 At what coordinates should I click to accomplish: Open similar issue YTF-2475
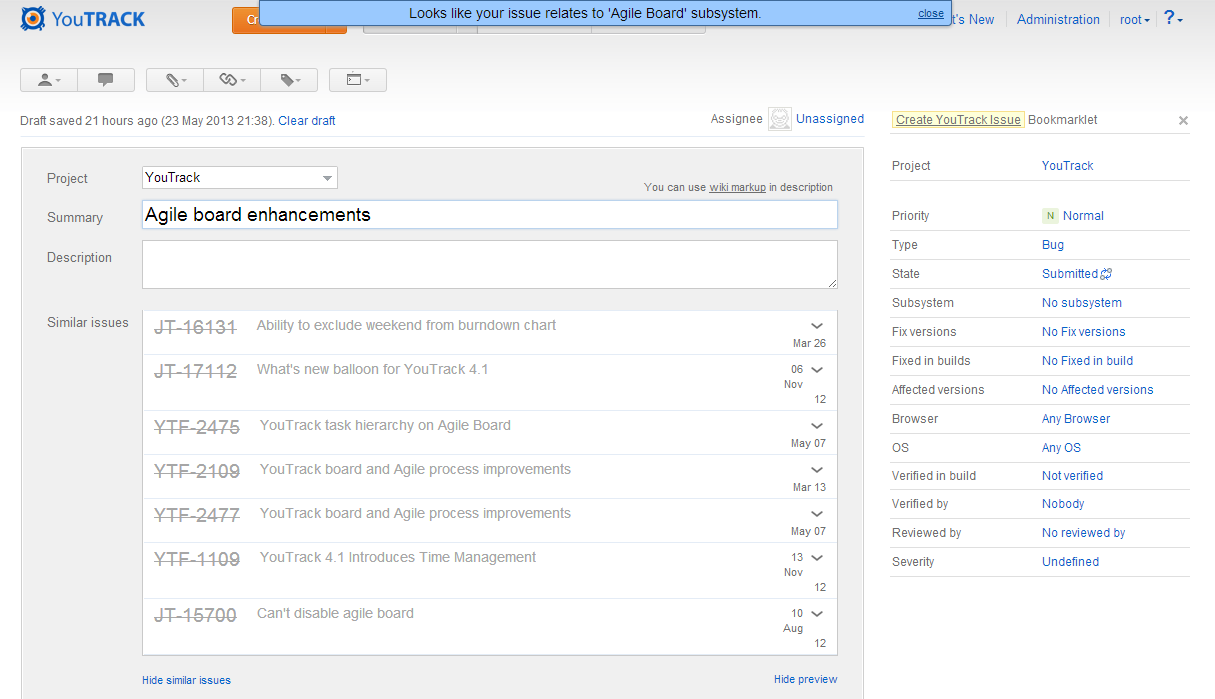point(197,427)
